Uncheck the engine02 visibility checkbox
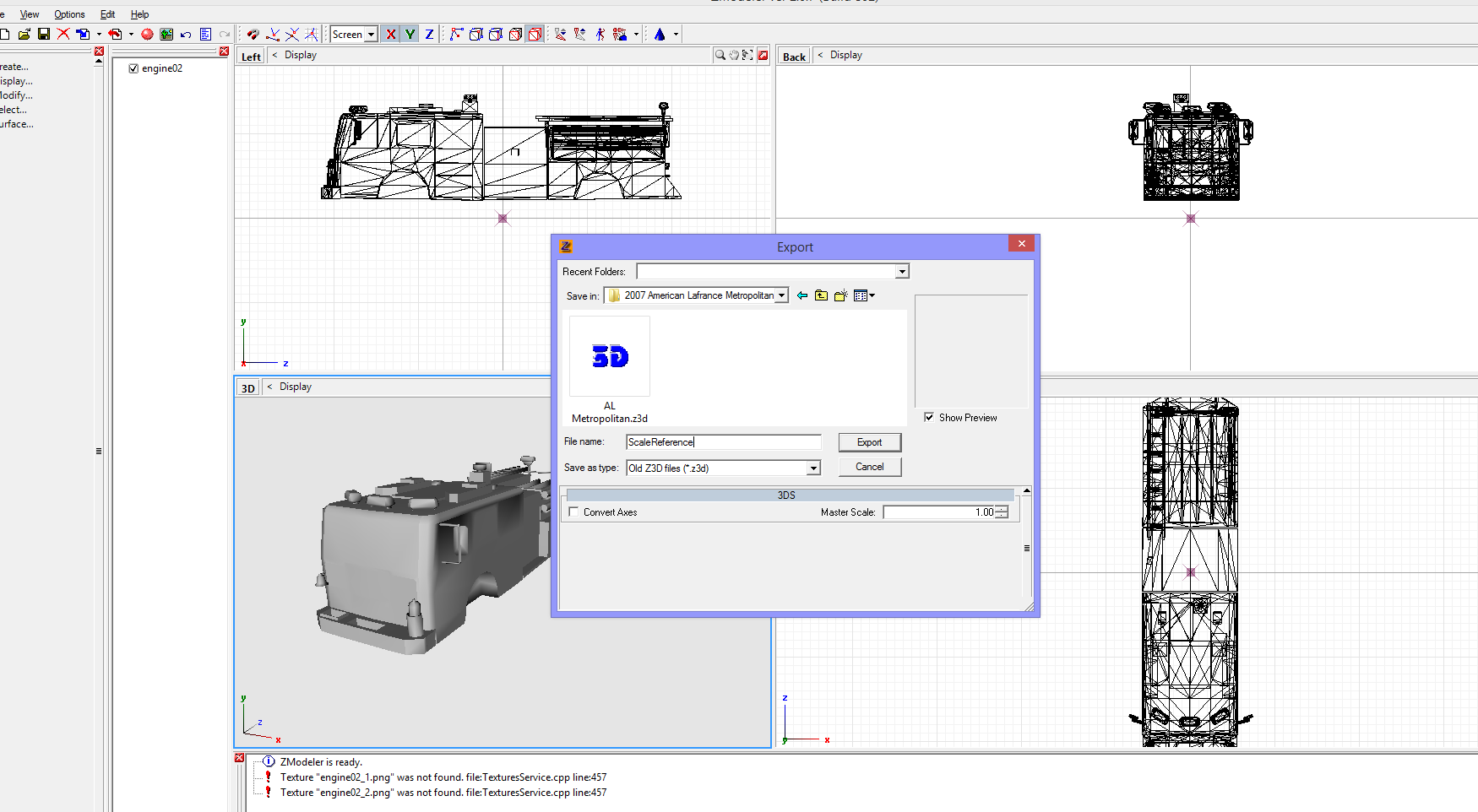The height and width of the screenshot is (812, 1478). [133, 68]
